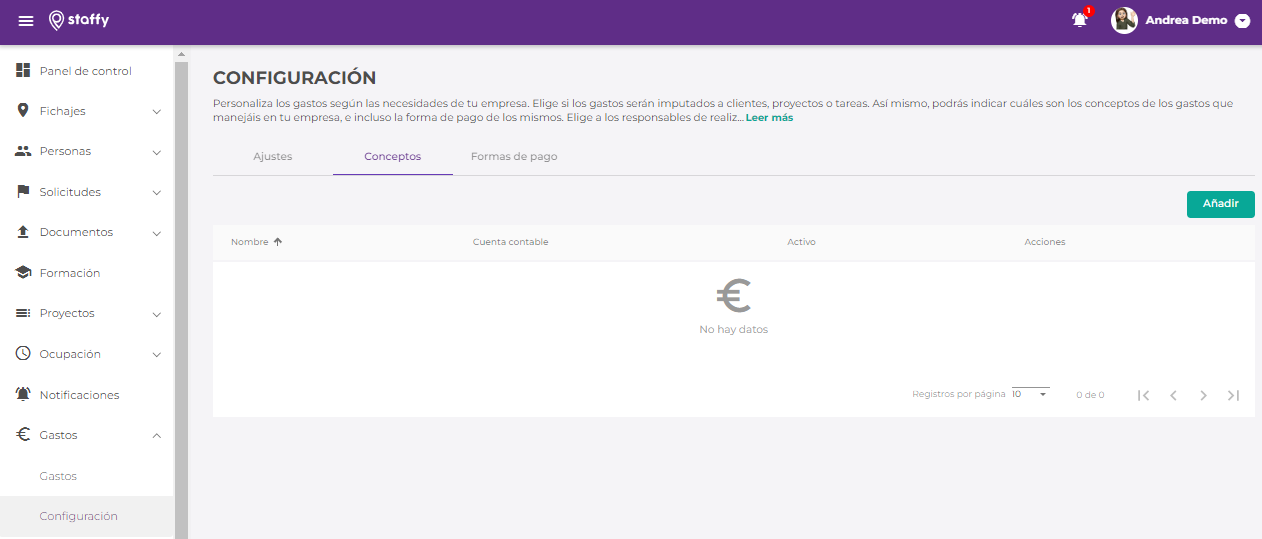Select the Gastos submenu item
1262x539 pixels.
tap(58, 476)
